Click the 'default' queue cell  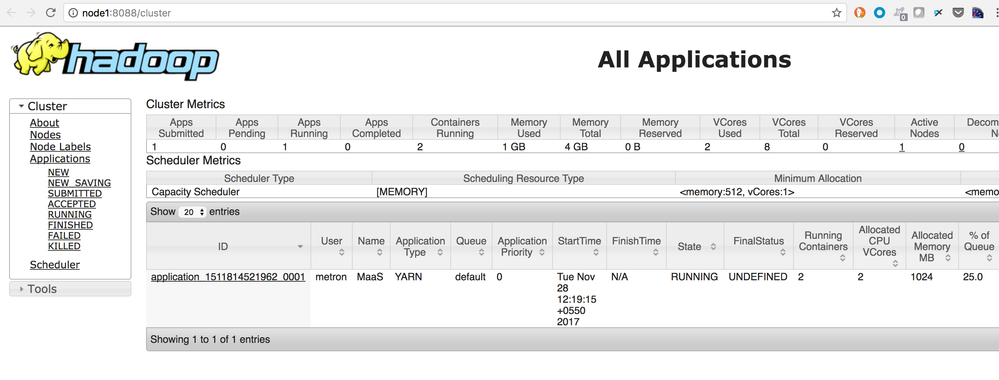pos(470,277)
